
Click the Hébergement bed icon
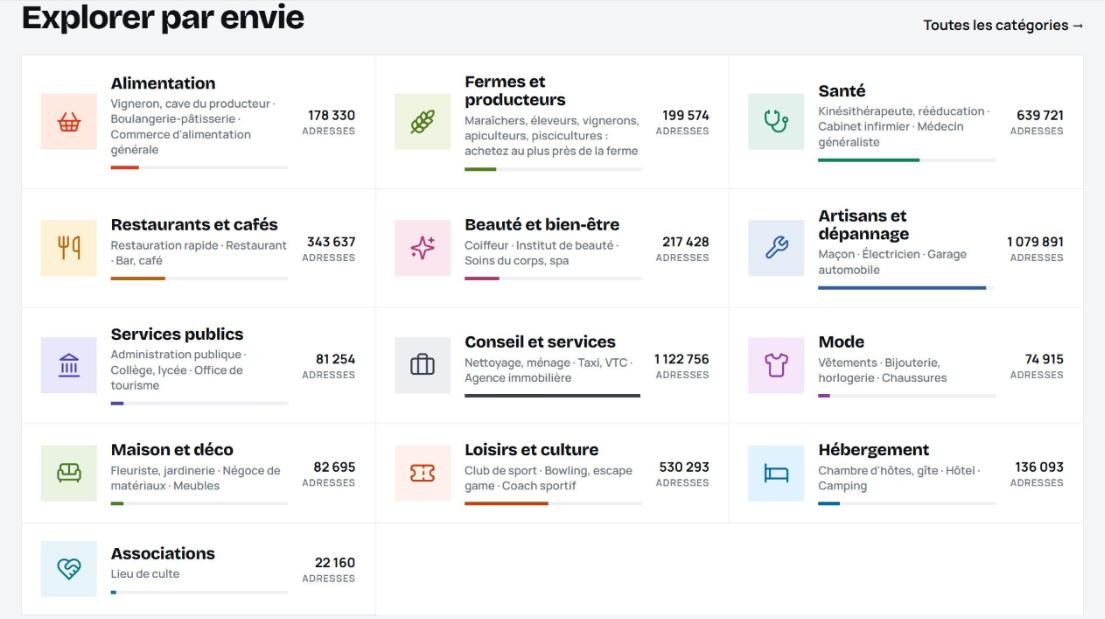click(776, 473)
